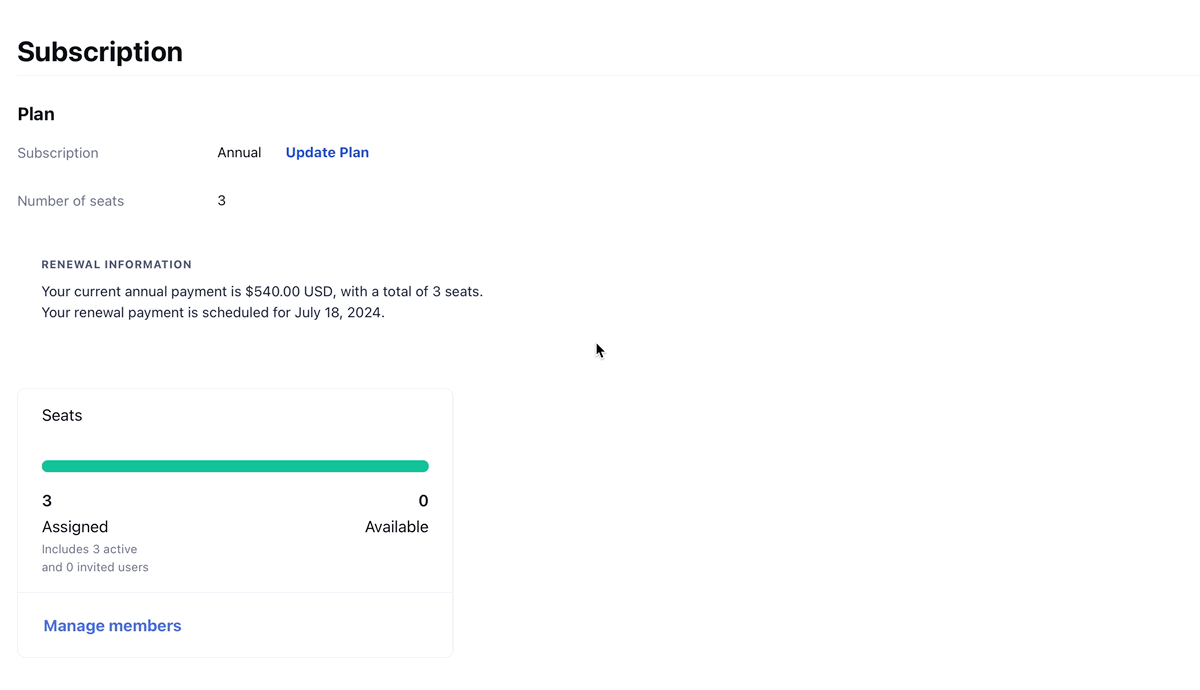Image resolution: width=1200 pixels, height=690 pixels.
Task: Click the green seats usage bar
Action: click(x=235, y=466)
